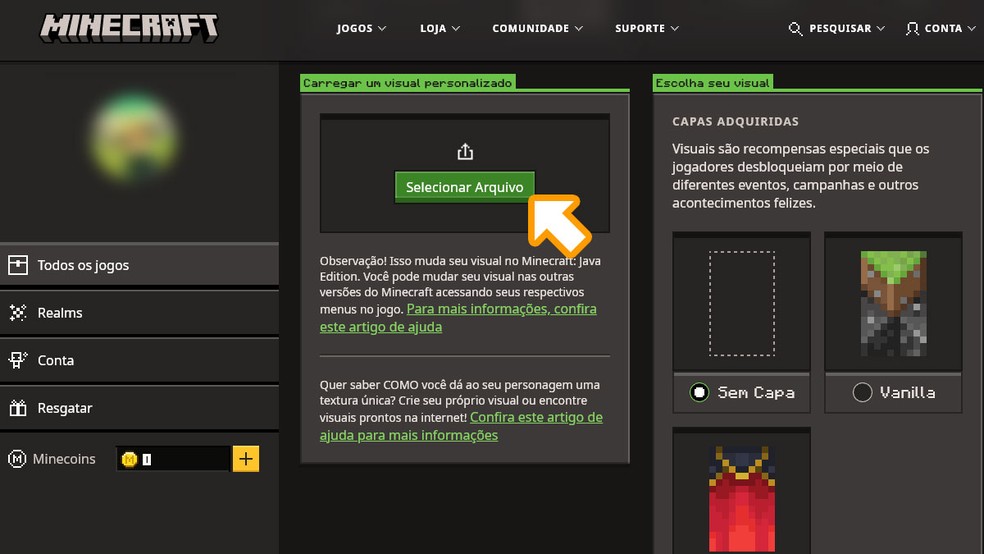Click the Selecionar Arquivo button
Screen dimensions: 984x554
(x=464, y=187)
